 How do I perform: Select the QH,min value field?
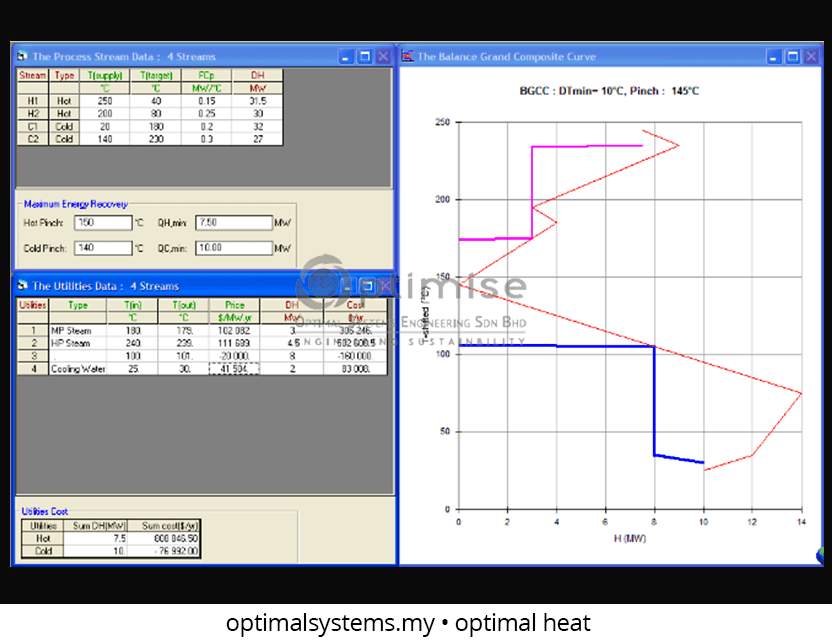click(233, 223)
